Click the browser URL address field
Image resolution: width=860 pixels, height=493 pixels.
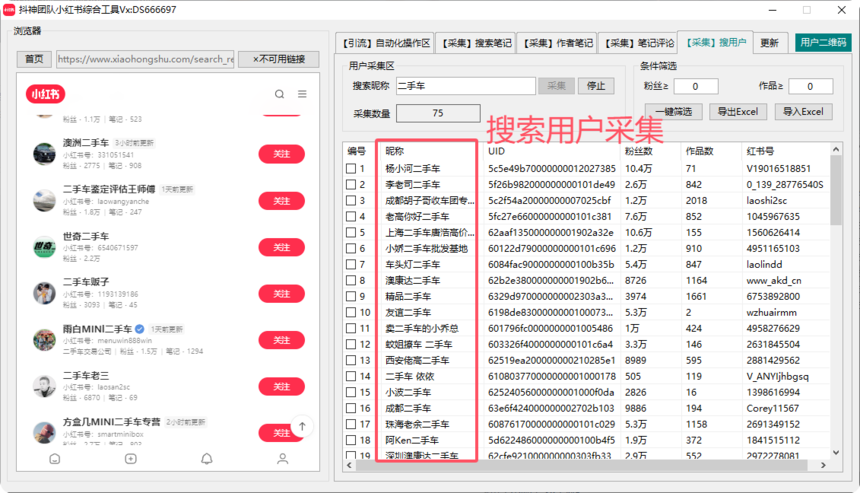[x=145, y=59]
